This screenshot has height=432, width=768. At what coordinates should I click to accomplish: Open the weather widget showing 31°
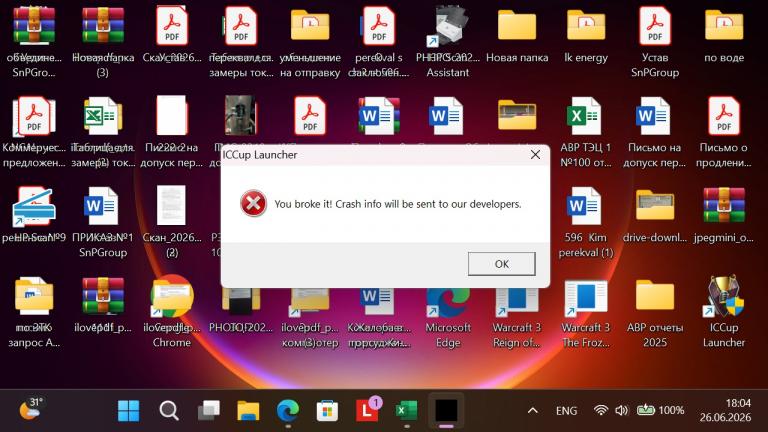[x=30, y=408]
